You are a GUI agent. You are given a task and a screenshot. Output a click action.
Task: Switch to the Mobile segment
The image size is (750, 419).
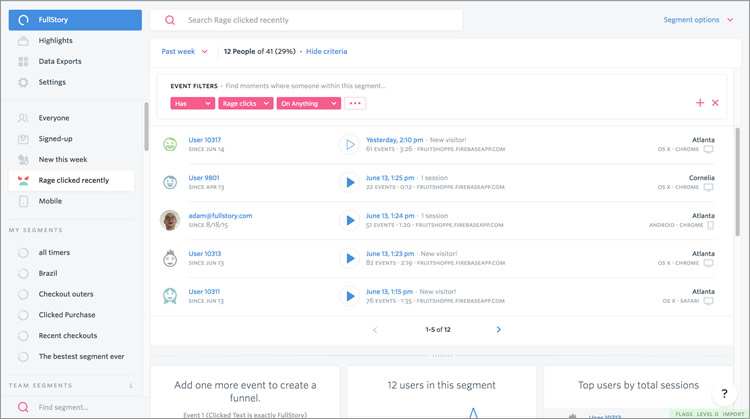point(50,201)
